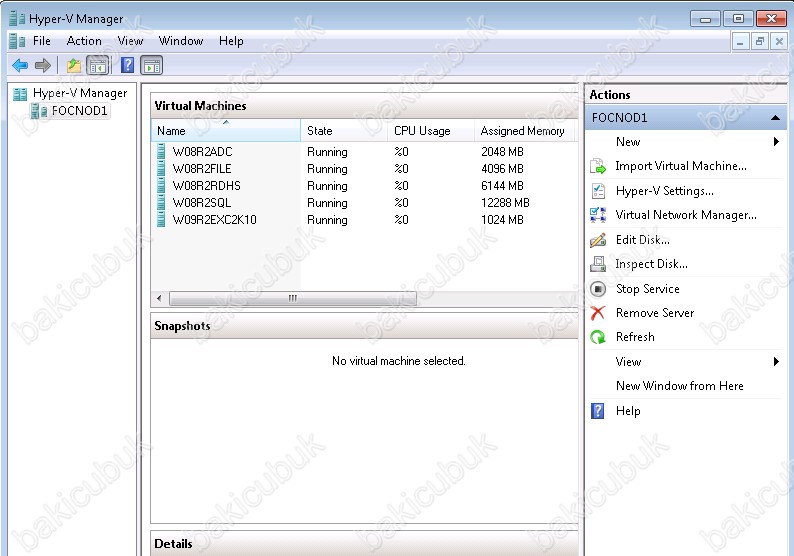This screenshot has width=794, height=556.
Task: Open the Action menu
Action: pyautogui.click(x=84, y=41)
